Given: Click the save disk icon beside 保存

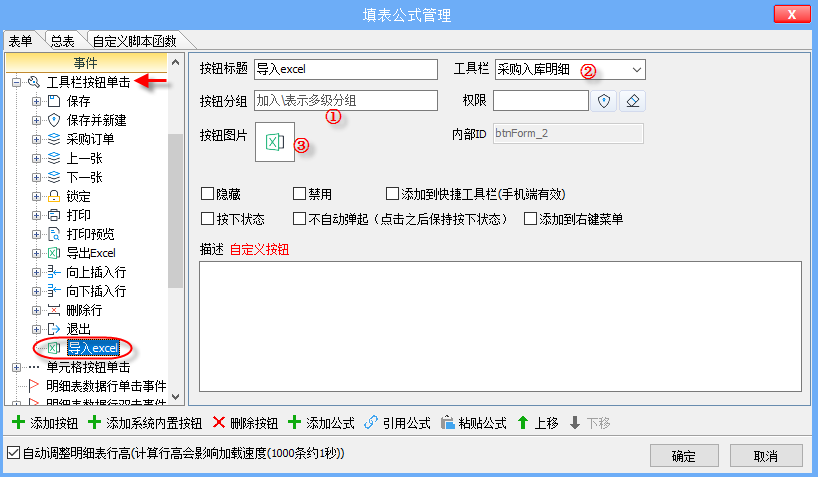Looking at the screenshot, I should click(x=54, y=101).
